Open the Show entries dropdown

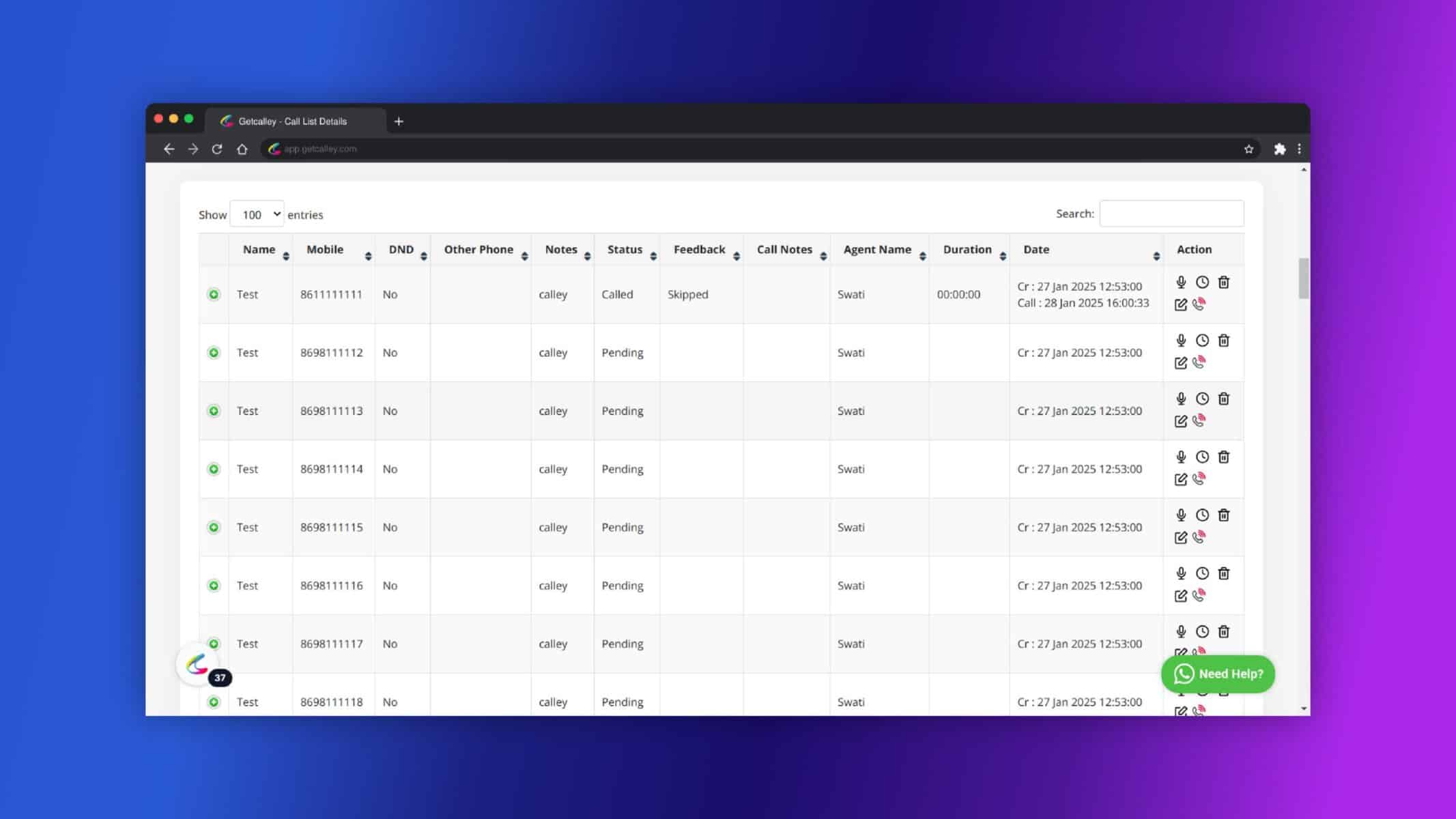[x=257, y=214]
